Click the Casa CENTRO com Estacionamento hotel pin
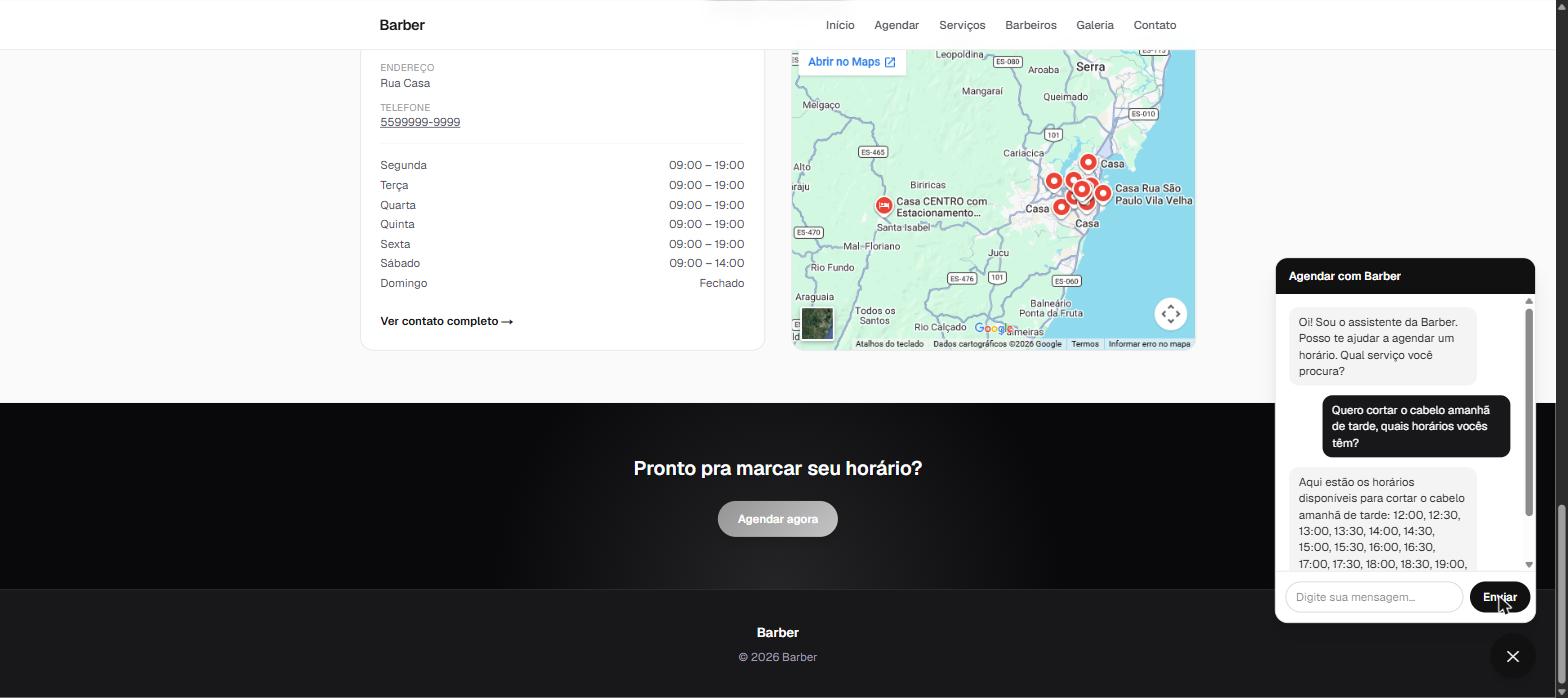Viewport: 1568px width, 698px height. pyautogui.click(x=884, y=207)
